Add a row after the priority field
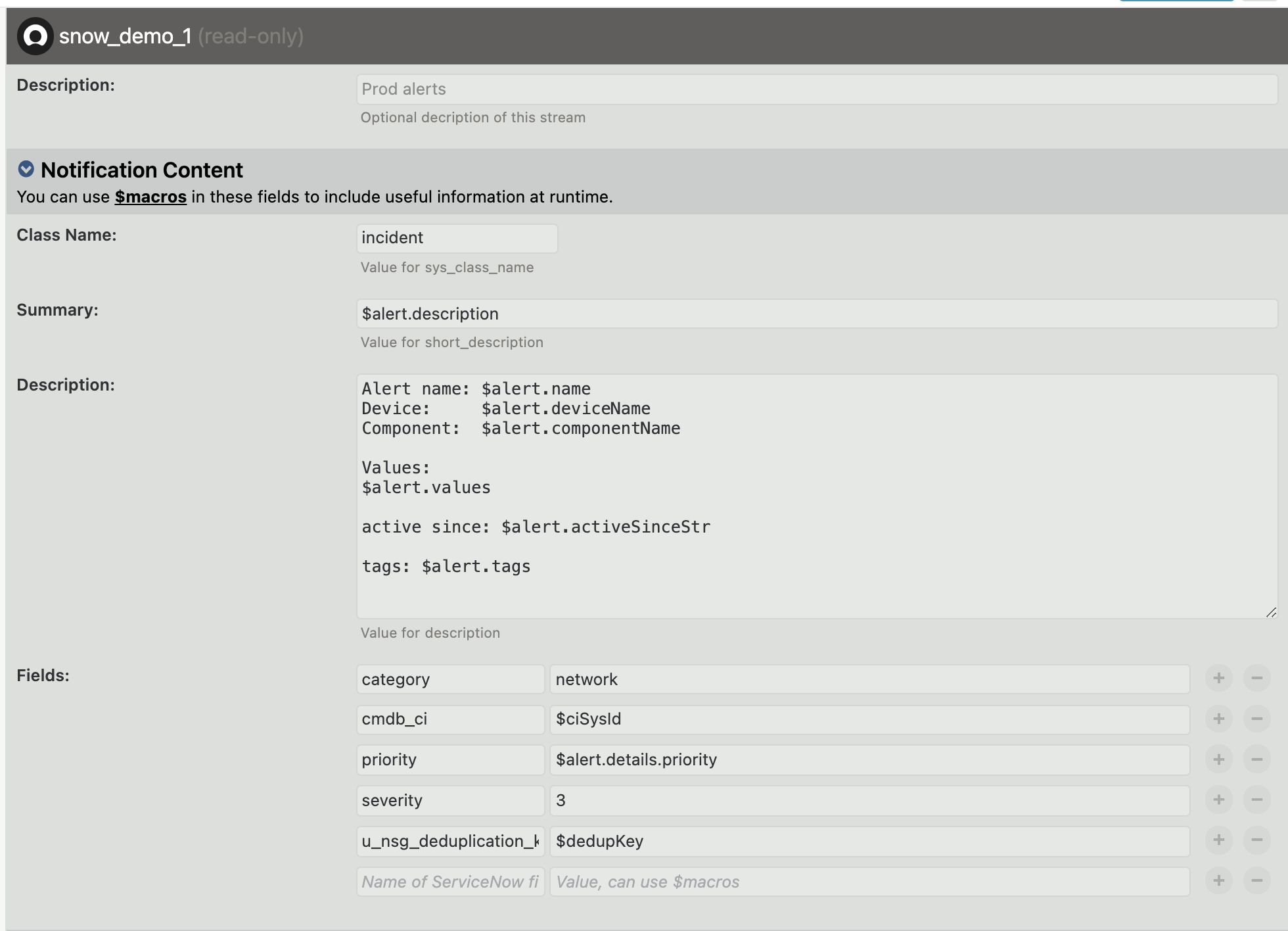The height and width of the screenshot is (931, 1288). pyautogui.click(x=1218, y=759)
